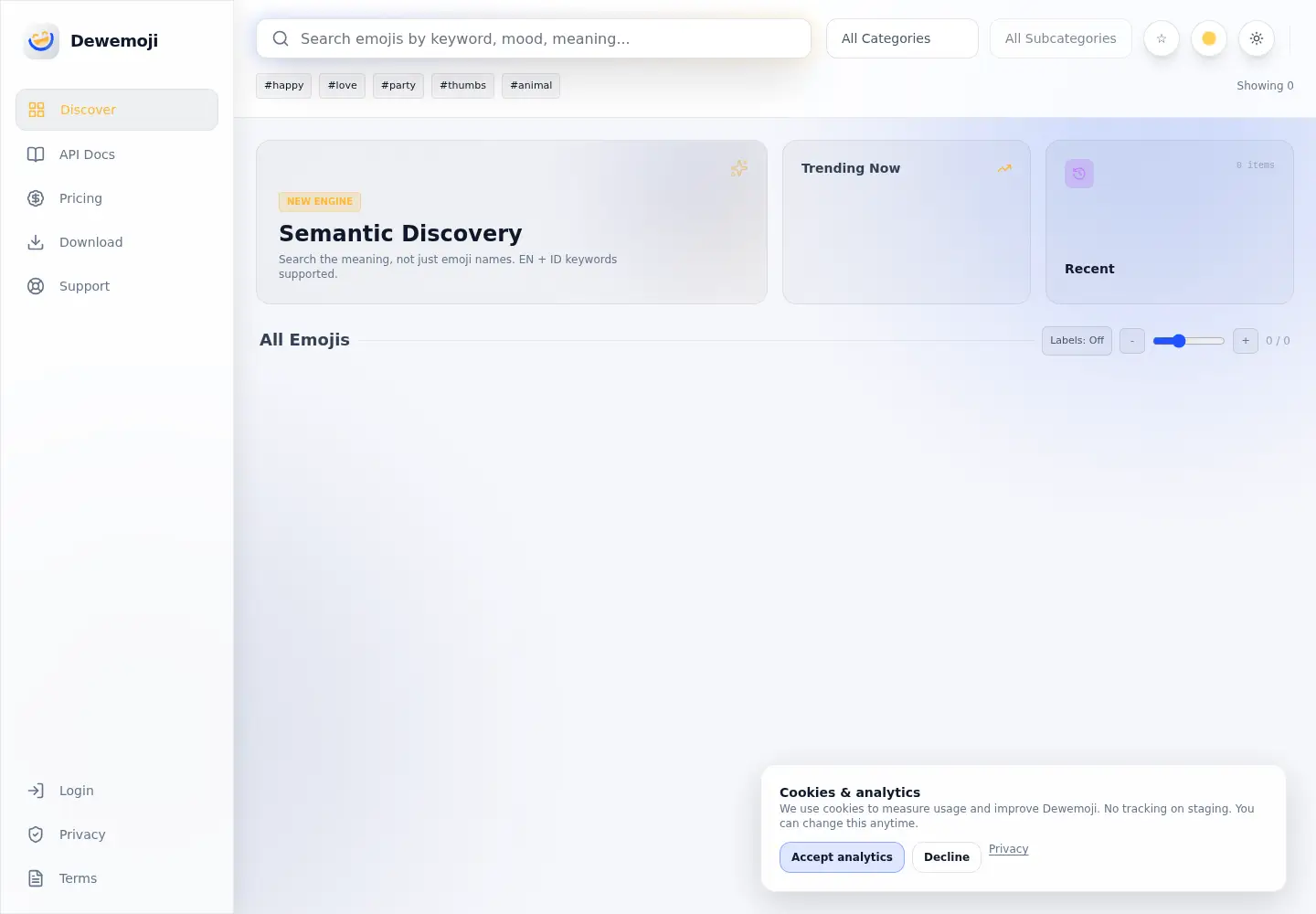The image size is (1316, 914).
Task: Click the Discover grid icon
Action: tap(37, 110)
